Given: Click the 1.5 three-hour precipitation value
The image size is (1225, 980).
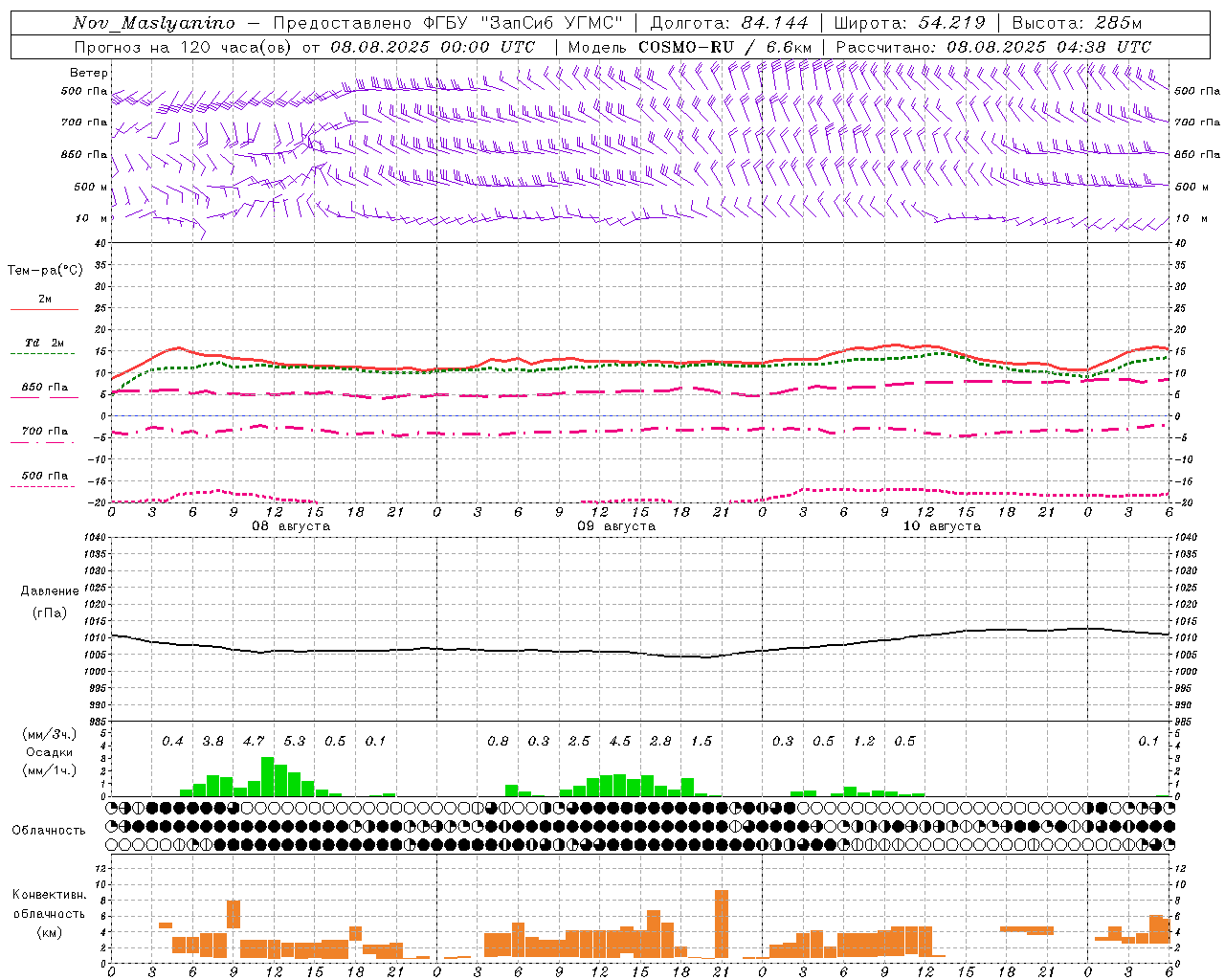Looking at the screenshot, I should (x=702, y=742).
